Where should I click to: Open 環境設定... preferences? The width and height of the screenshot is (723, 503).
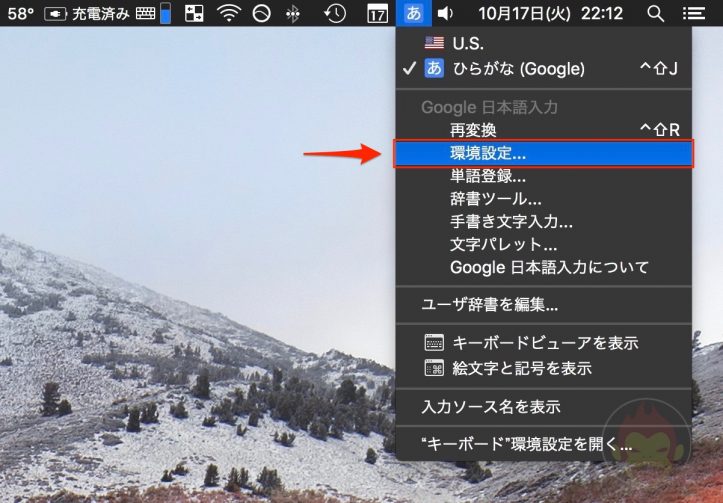click(544, 154)
